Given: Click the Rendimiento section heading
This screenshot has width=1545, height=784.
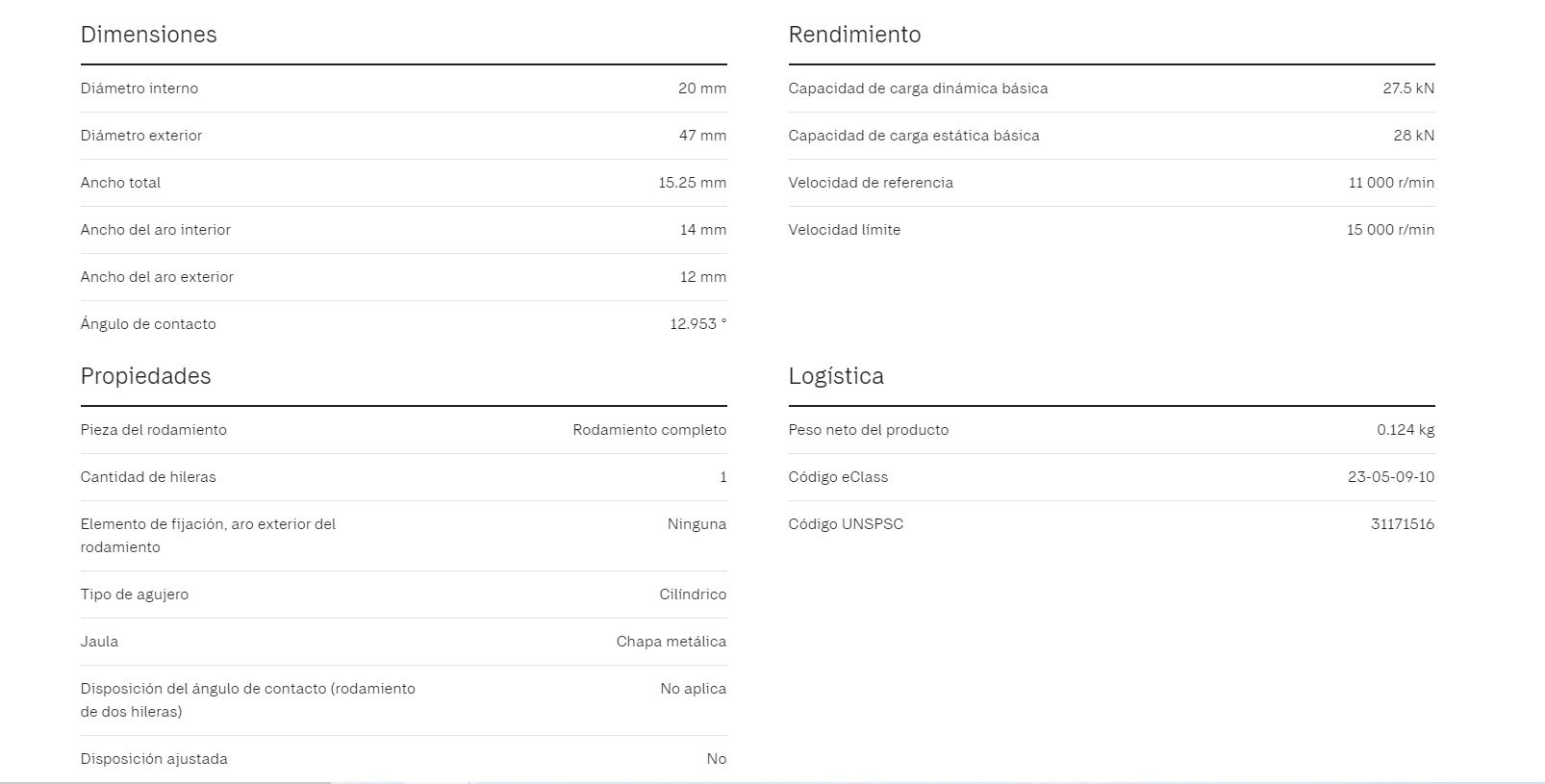Looking at the screenshot, I should click(854, 35).
